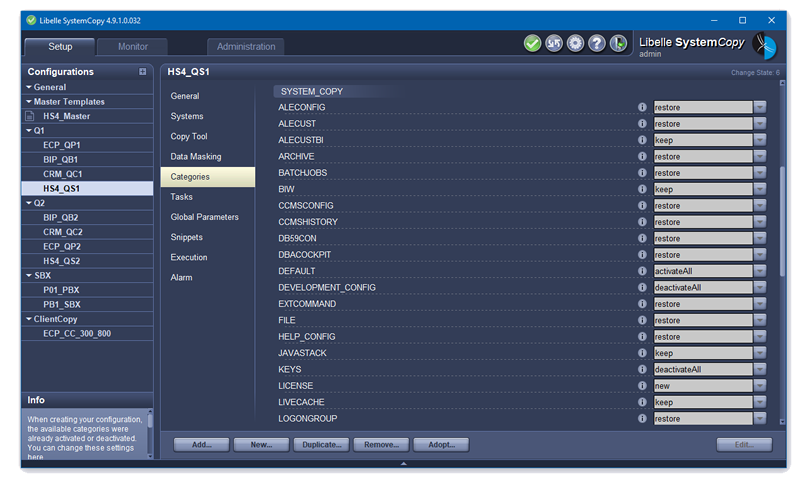Collapse the Q1 configurations group
800x478 pixels.
[x=27, y=130]
